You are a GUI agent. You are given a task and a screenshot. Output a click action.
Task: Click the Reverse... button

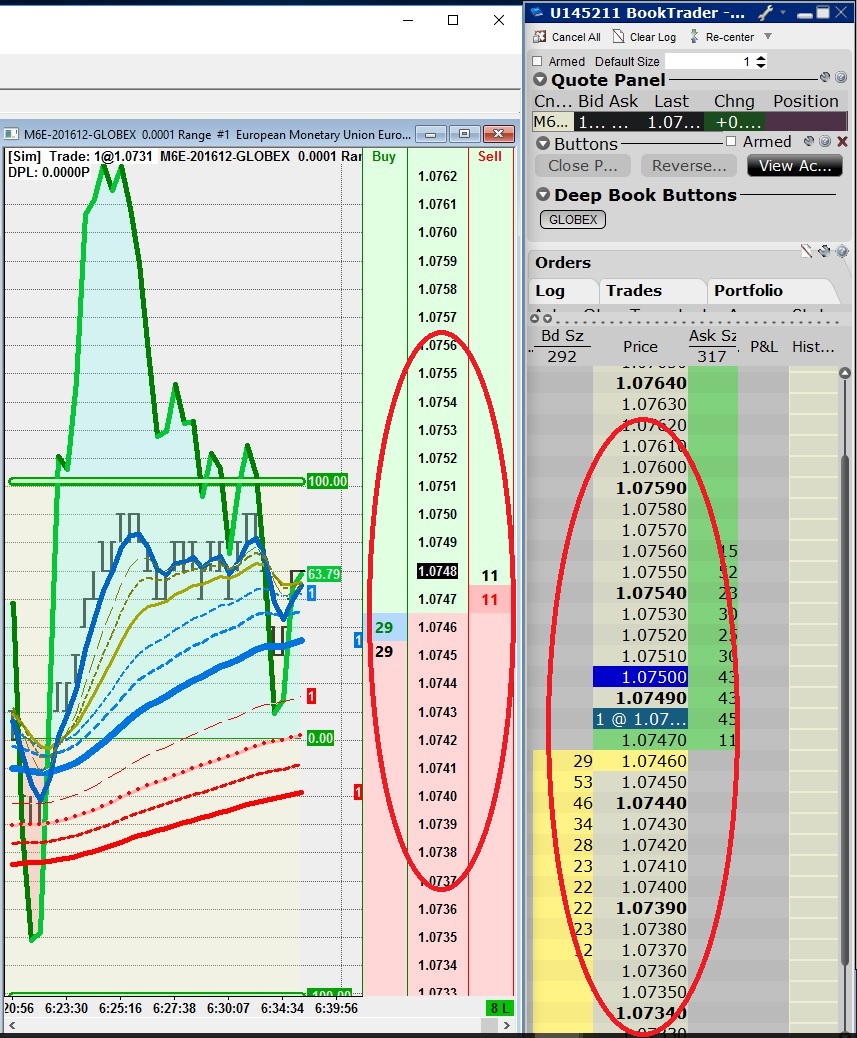click(689, 165)
